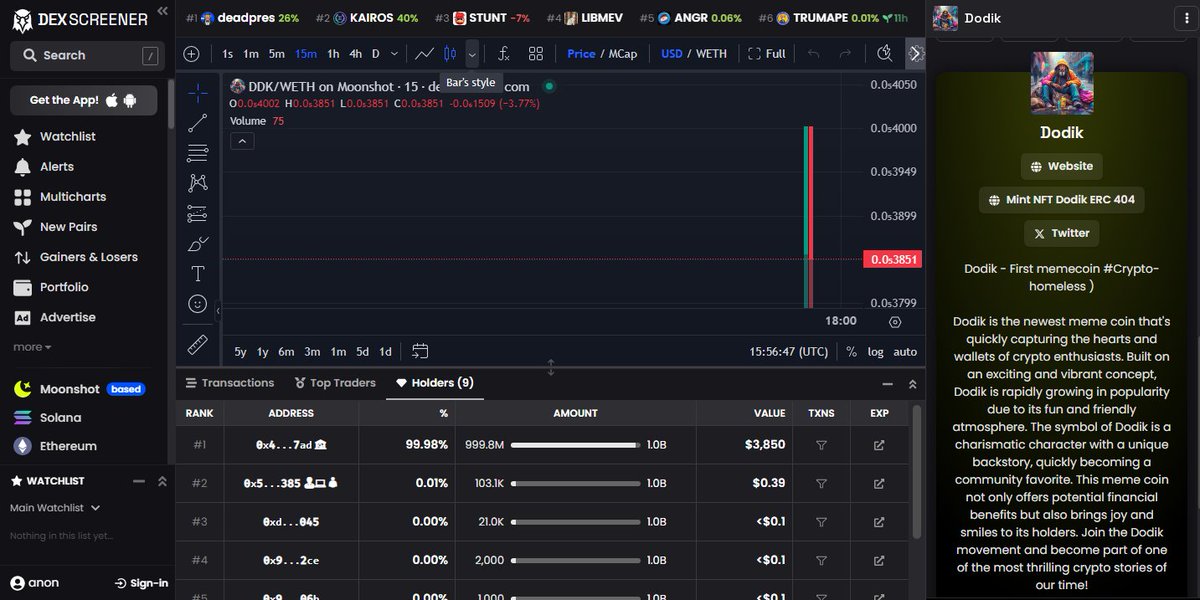Click Sign-in at the sidebar bottom

click(141, 583)
